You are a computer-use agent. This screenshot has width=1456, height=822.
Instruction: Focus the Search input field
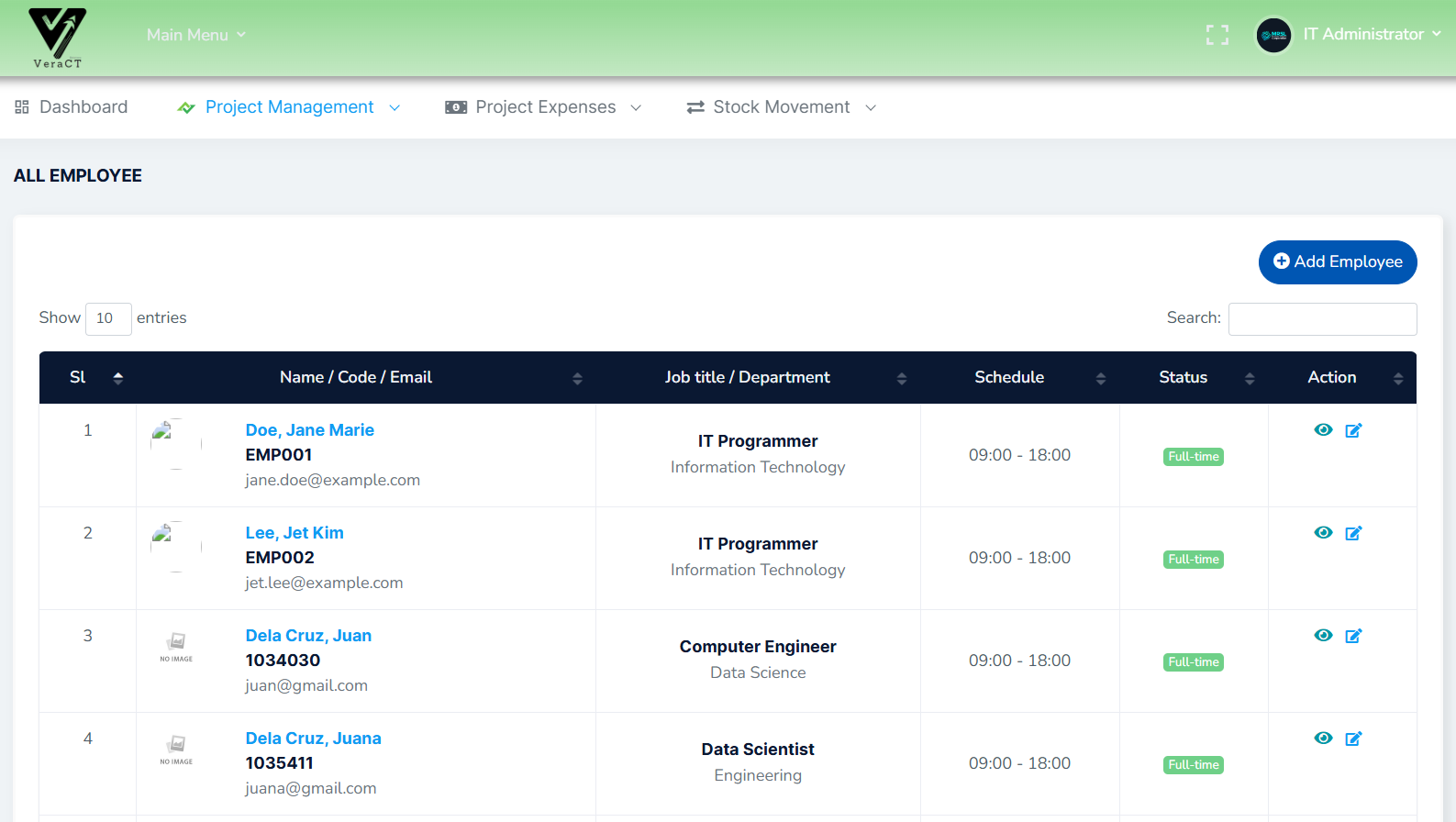[1321, 319]
